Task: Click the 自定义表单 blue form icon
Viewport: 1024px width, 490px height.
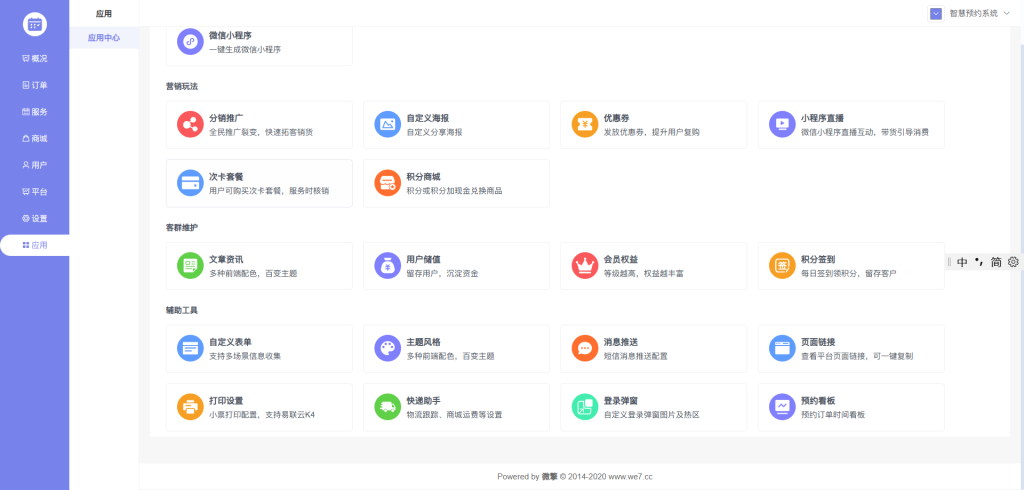Action: (190, 348)
